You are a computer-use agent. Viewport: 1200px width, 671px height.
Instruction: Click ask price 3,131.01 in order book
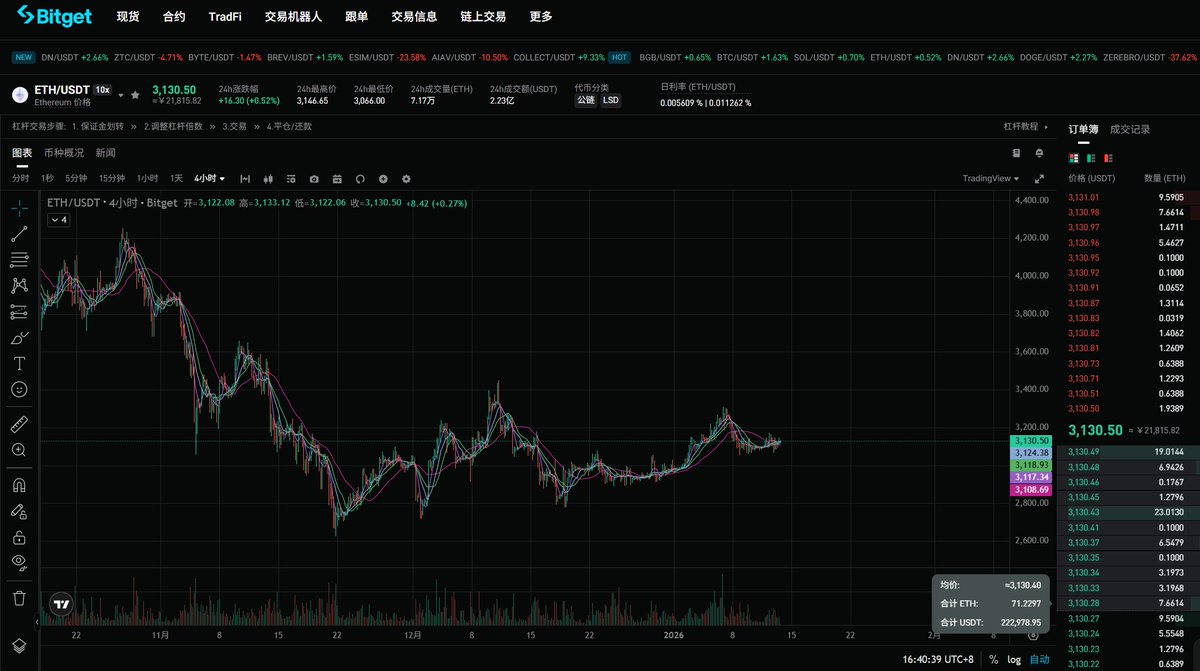tap(1084, 197)
